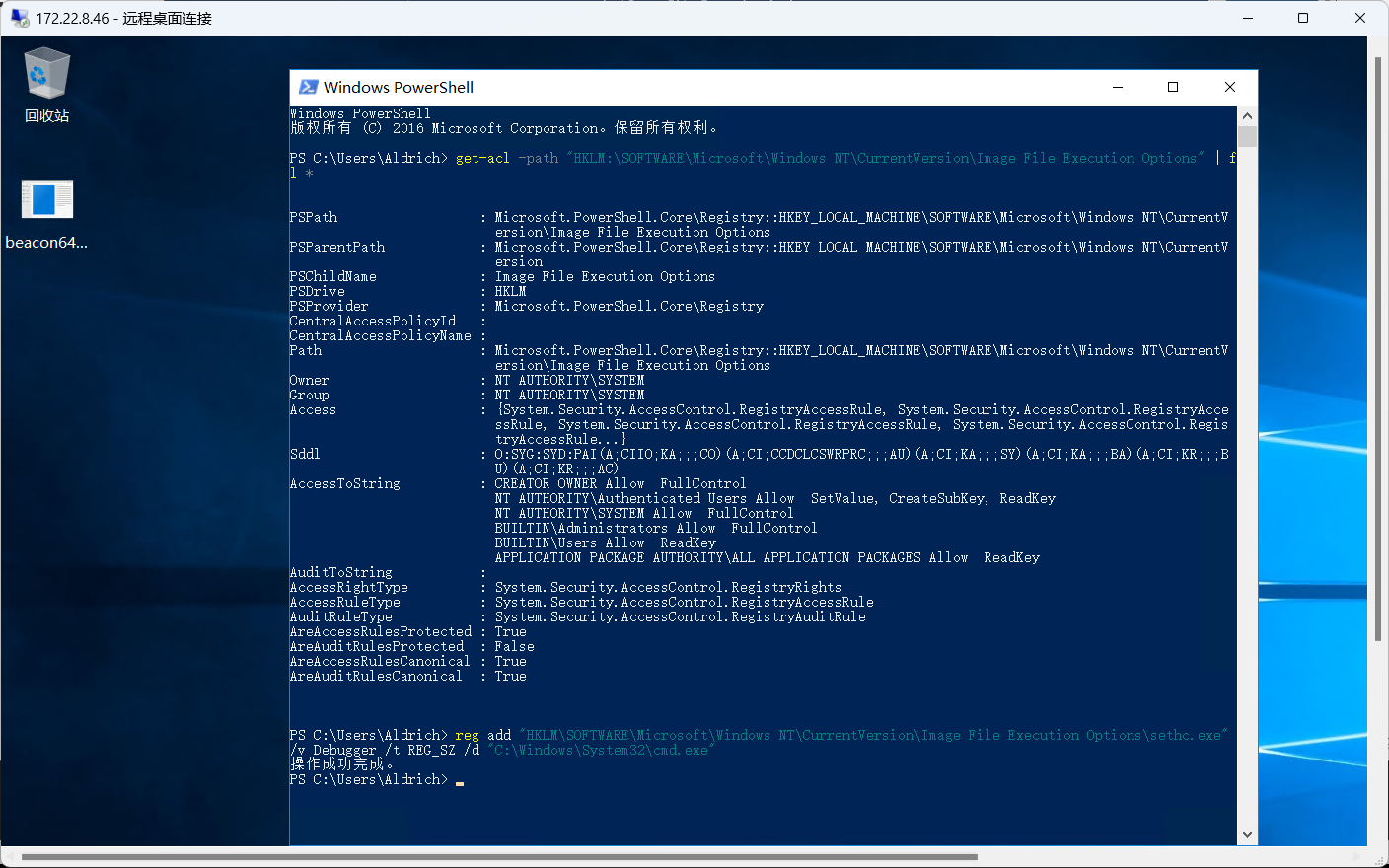Image resolution: width=1389 pixels, height=868 pixels.
Task: Click the PowerShell scrollbar down arrow
Action: 1248,834
